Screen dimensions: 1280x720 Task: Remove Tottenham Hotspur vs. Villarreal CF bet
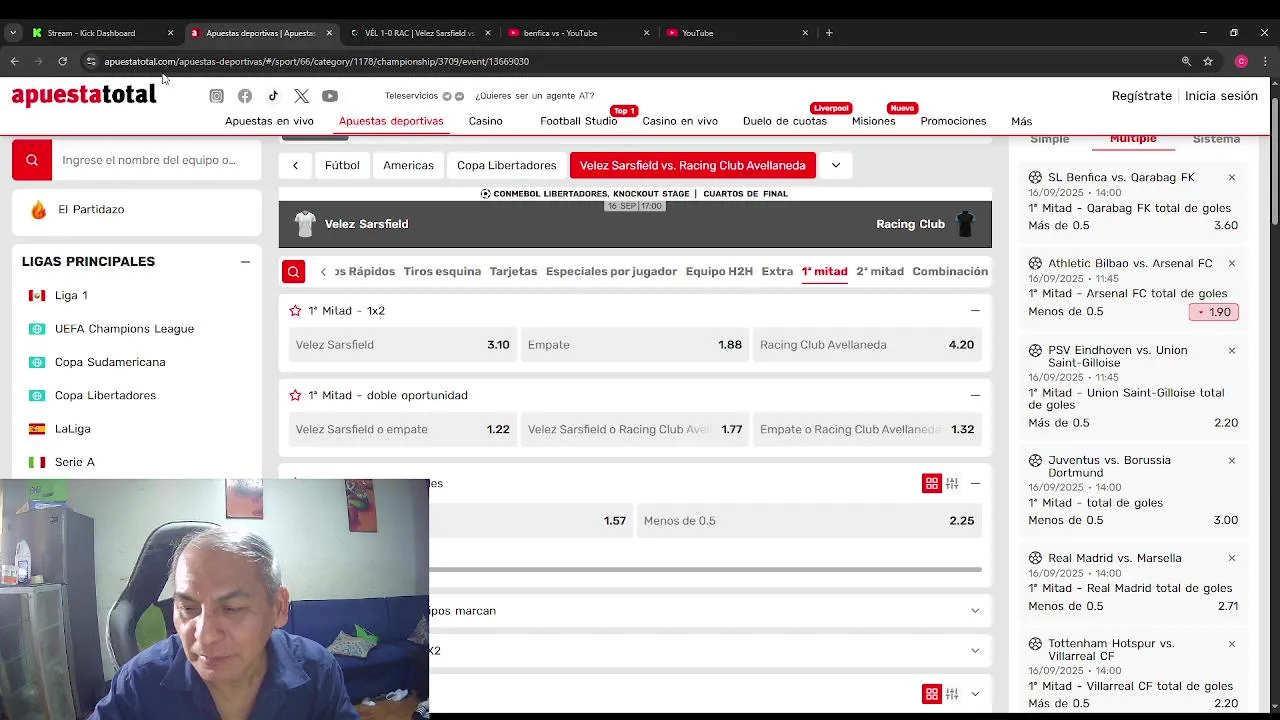tap(1232, 643)
